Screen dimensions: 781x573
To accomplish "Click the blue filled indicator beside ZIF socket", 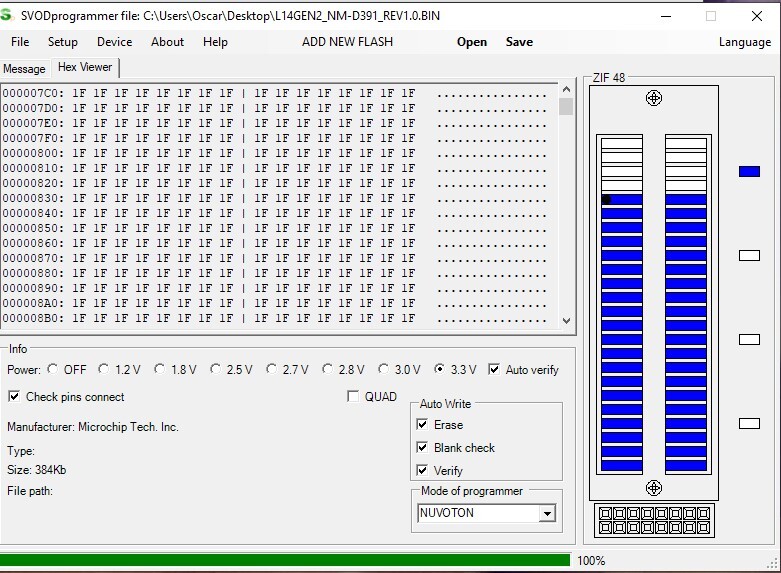I will coord(749,172).
